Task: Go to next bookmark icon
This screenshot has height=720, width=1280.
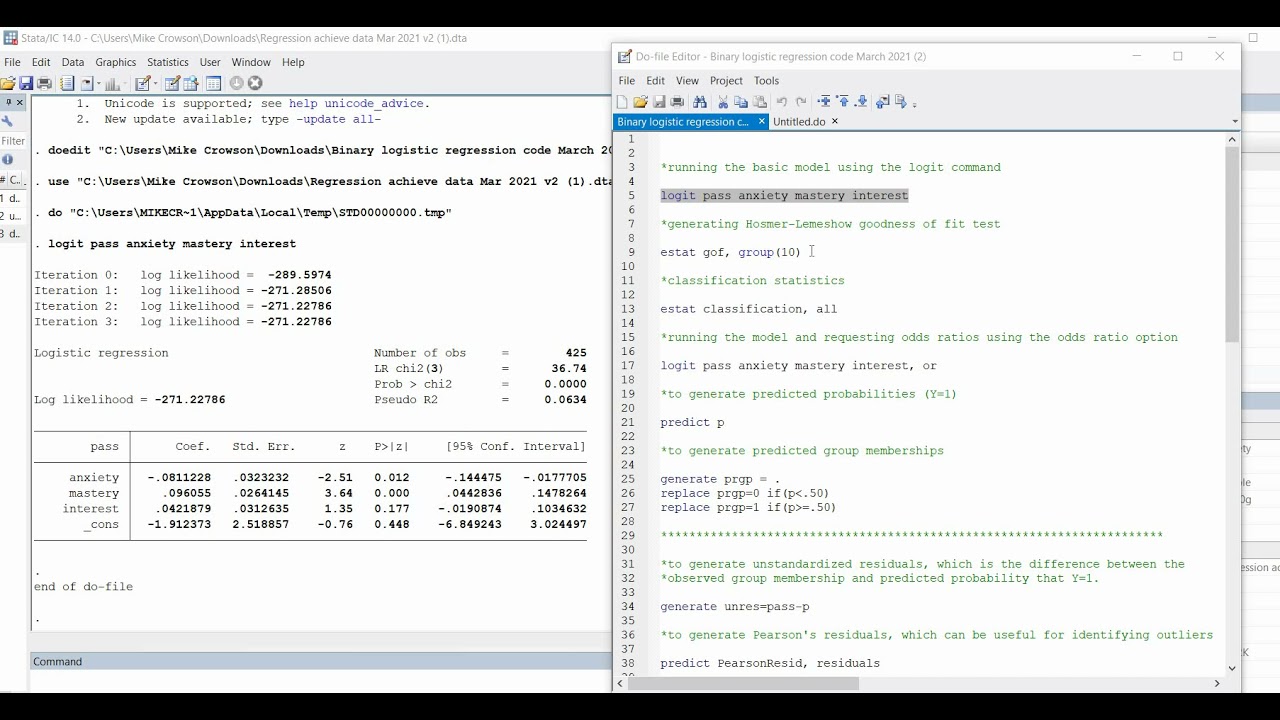Action: point(862,102)
